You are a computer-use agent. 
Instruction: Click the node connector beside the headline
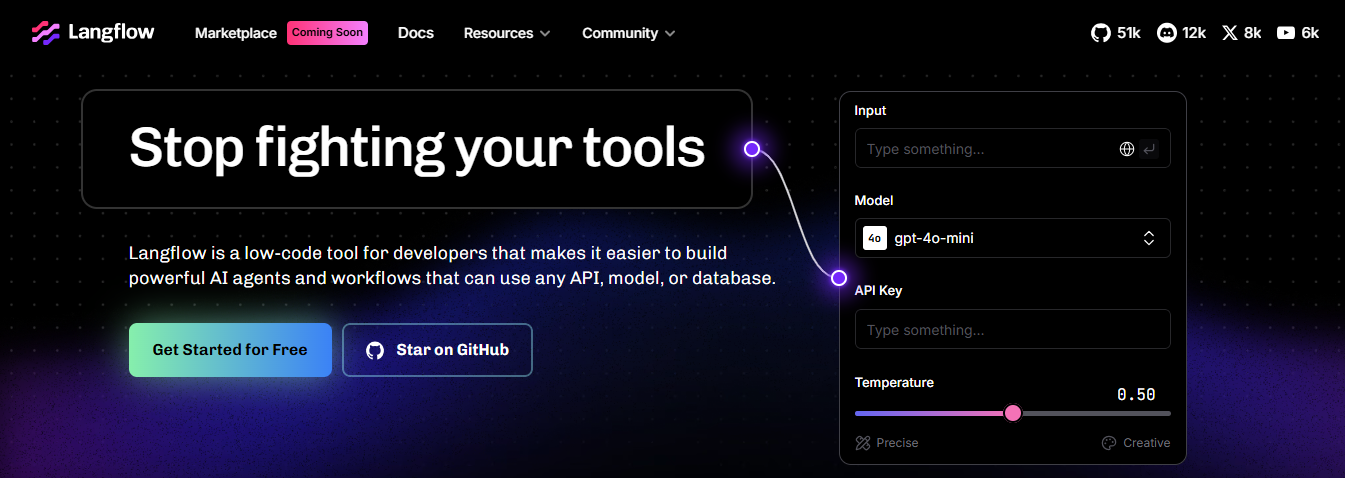(752, 149)
